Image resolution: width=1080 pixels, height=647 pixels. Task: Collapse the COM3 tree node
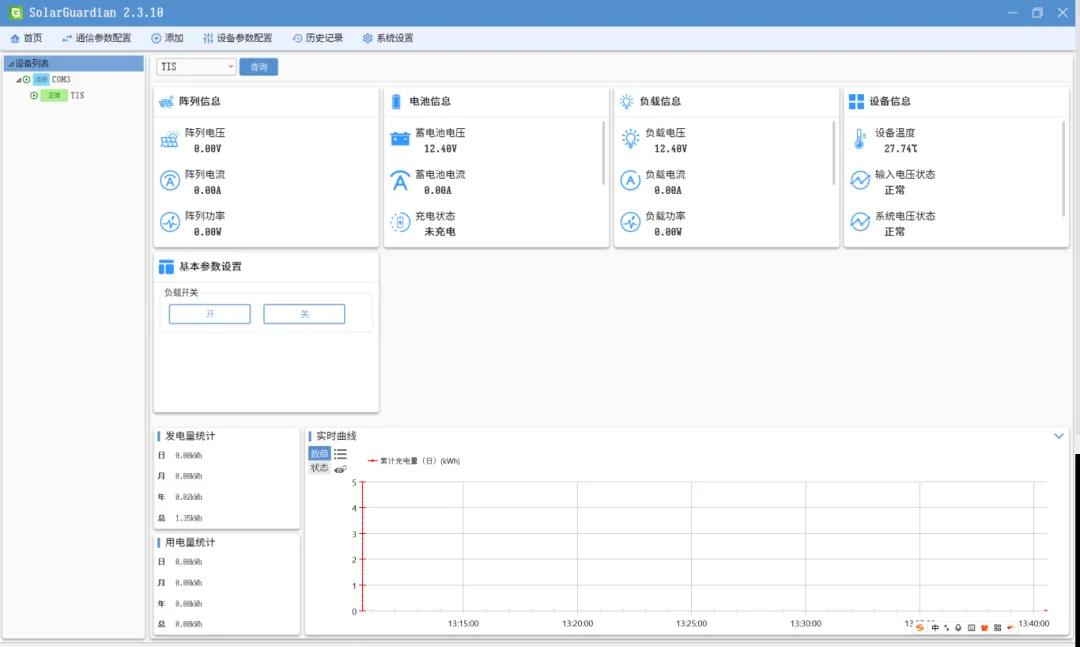click(18, 80)
